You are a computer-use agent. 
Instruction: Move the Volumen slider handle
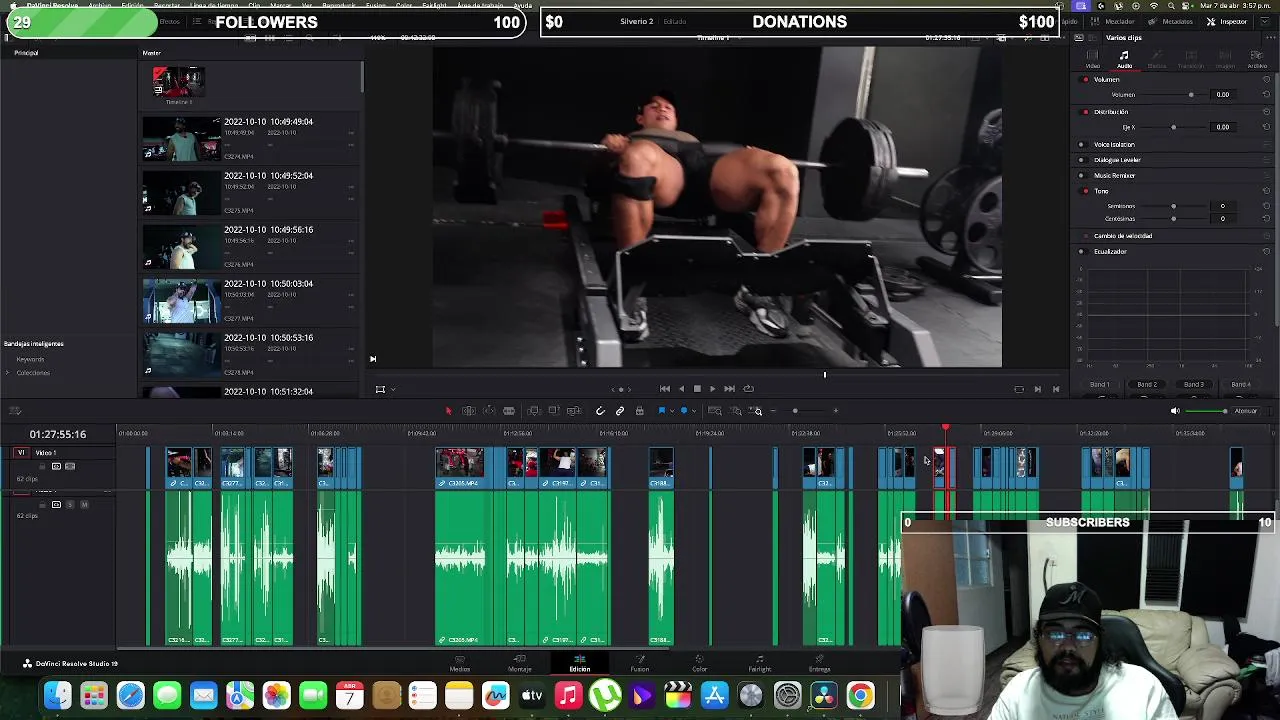[1190, 95]
